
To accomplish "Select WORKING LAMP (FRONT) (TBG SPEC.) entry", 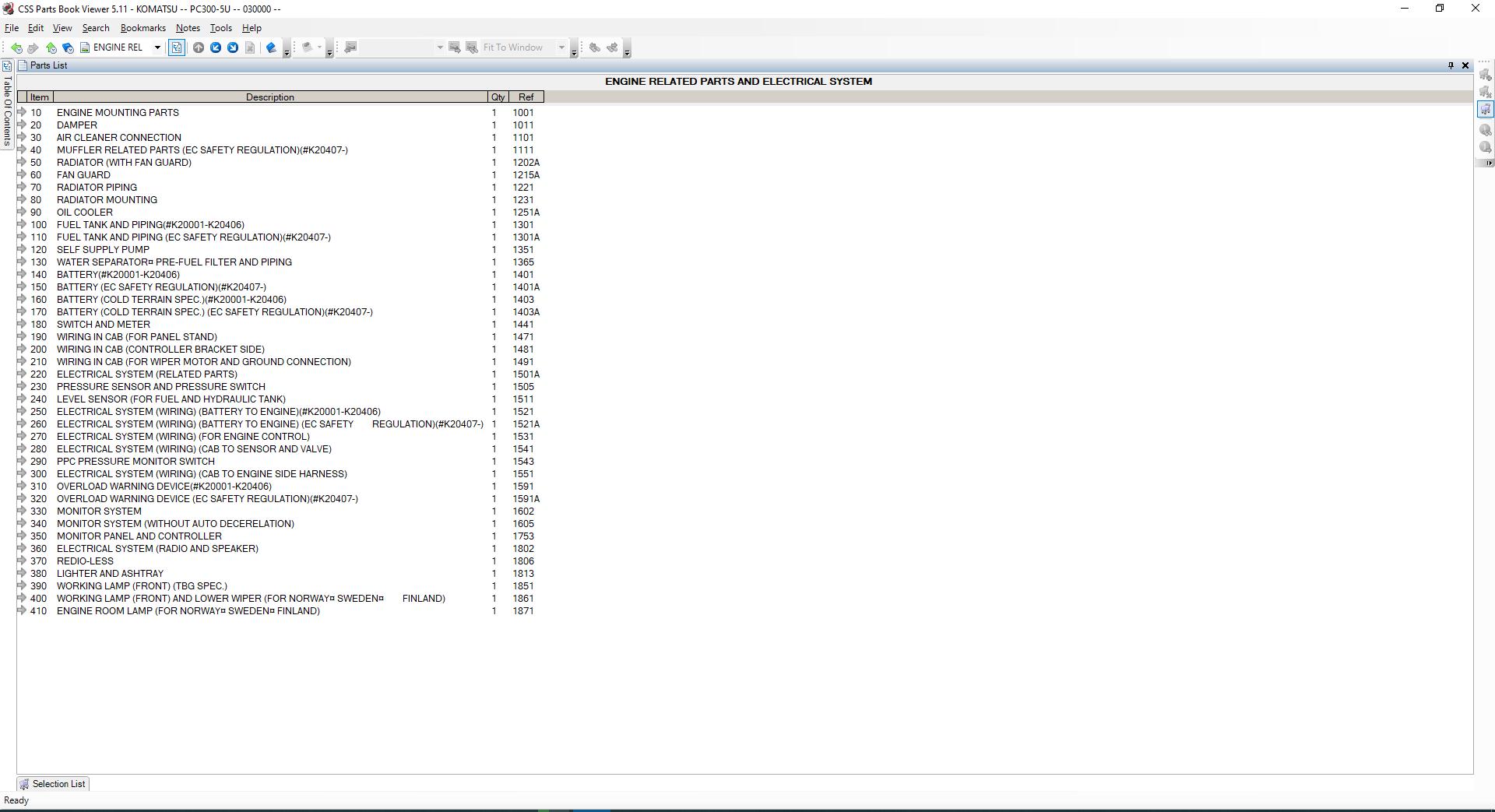I will click(142, 586).
